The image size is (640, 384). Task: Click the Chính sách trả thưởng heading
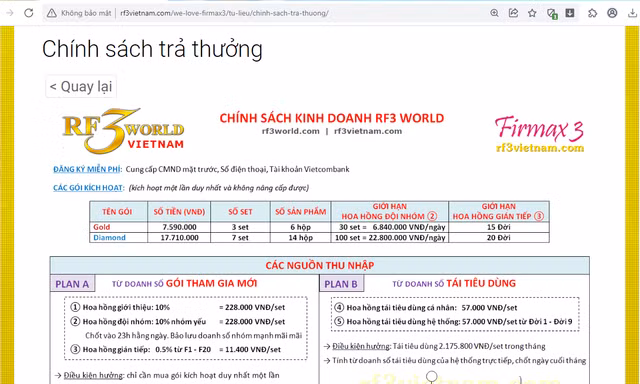click(152, 49)
